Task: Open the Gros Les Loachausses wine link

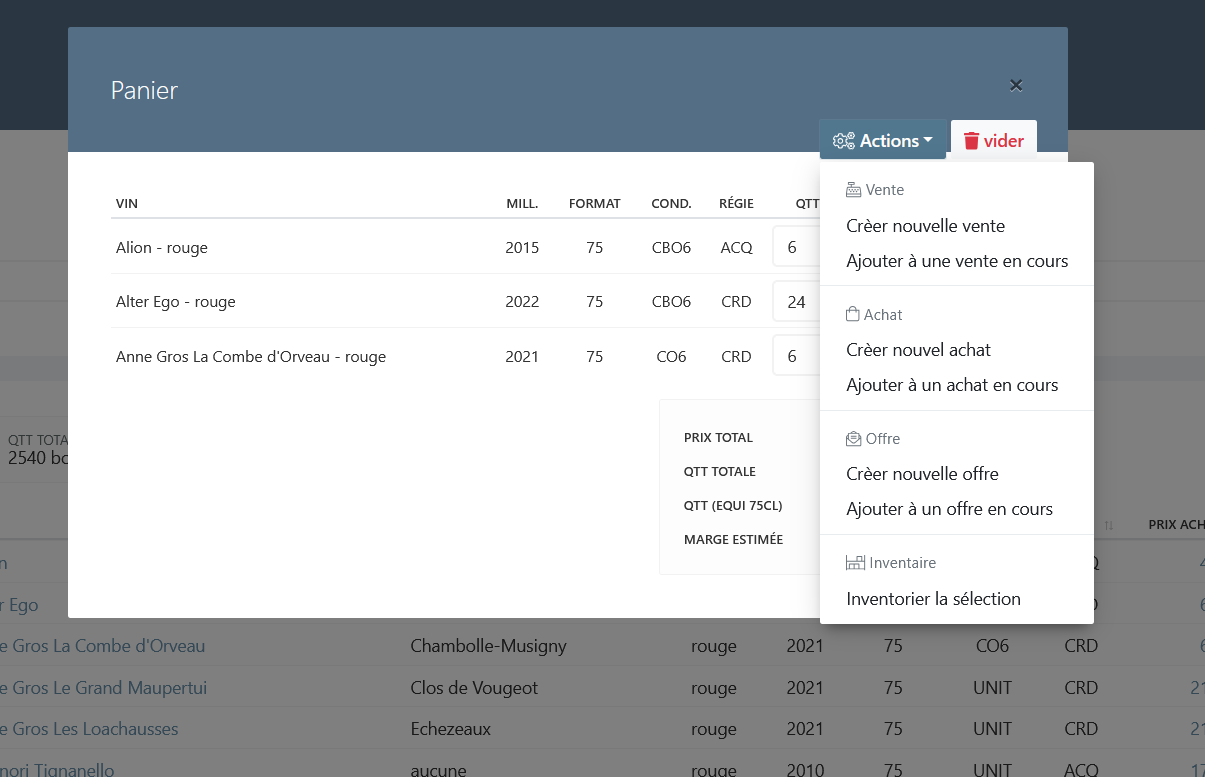Action: tap(90, 729)
